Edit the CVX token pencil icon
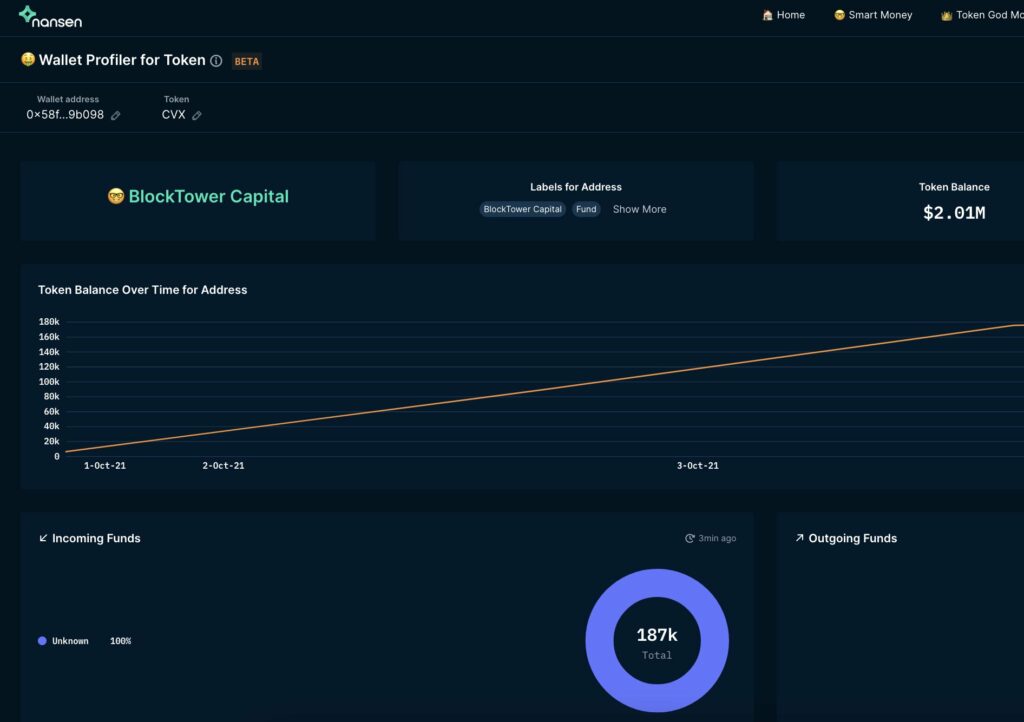The height and width of the screenshot is (722, 1024). (197, 116)
